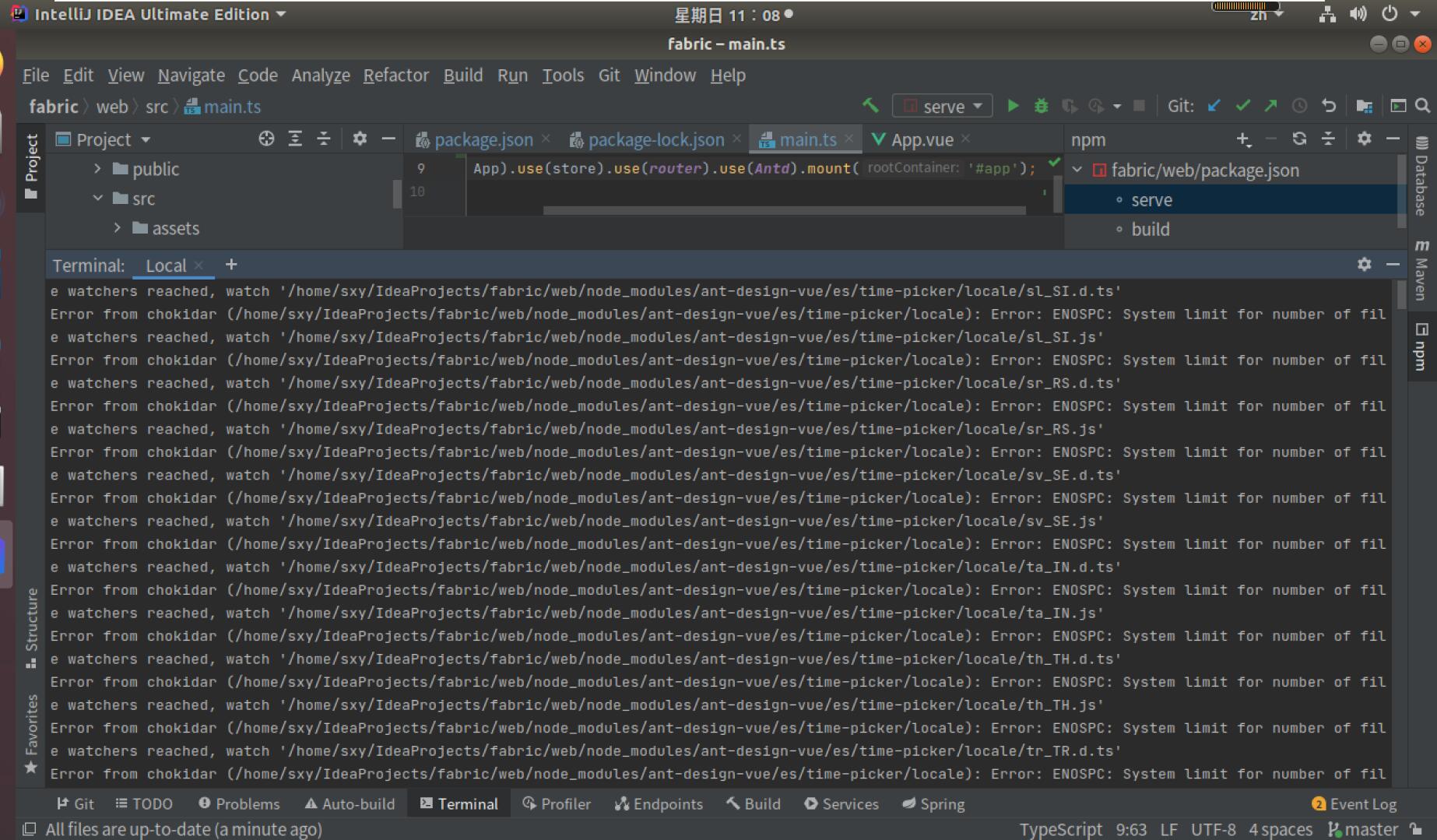Toggle the TODO tool window
Image resolution: width=1437 pixels, height=840 pixels.
[x=144, y=804]
